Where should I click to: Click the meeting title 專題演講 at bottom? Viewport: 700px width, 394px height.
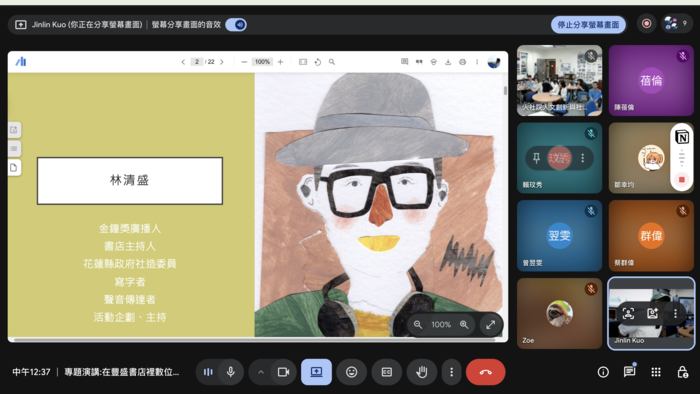click(121, 372)
